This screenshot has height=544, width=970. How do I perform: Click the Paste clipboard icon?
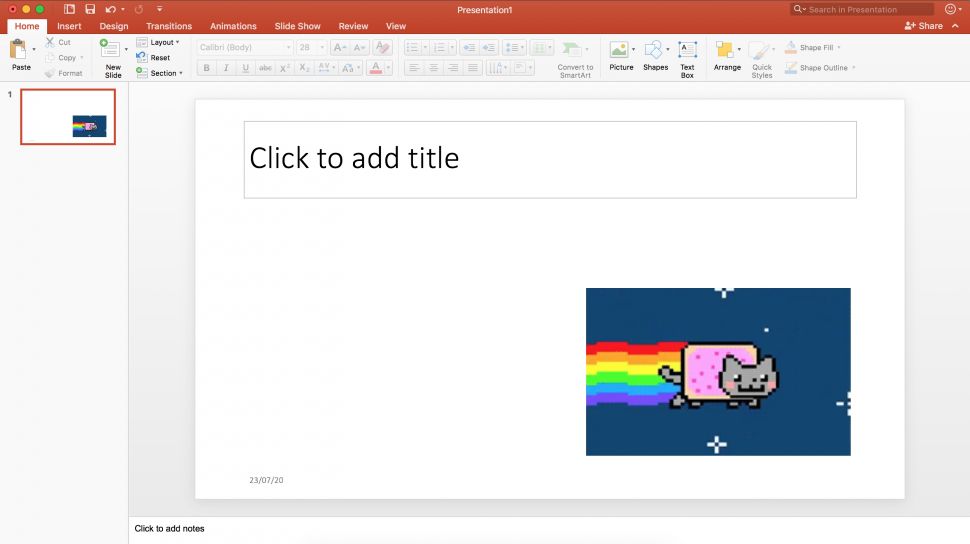[19, 50]
